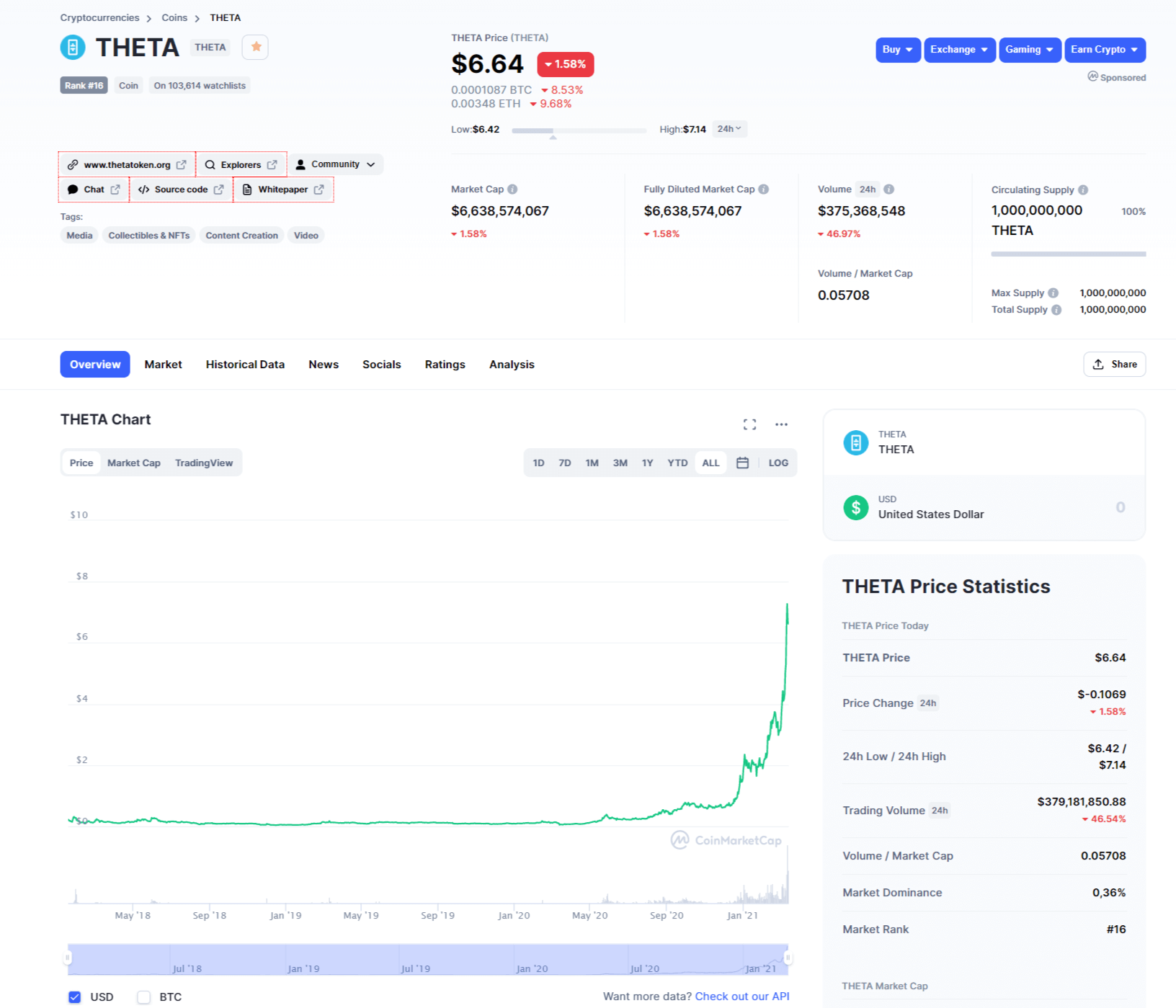Expand the Buy dropdown
Viewport: 1176px width, 1008px height.
898,50
